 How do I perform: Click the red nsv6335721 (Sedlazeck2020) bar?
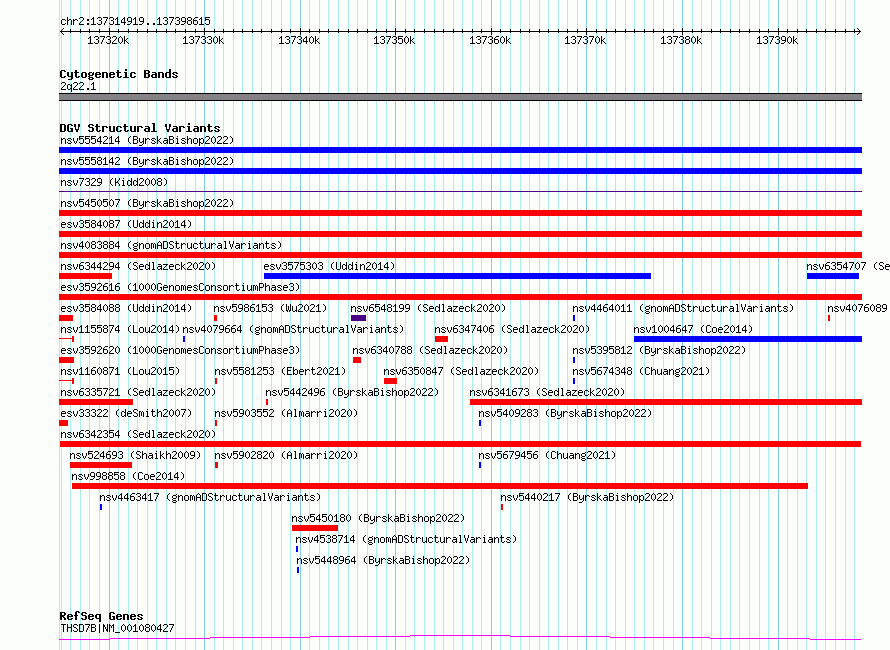(96, 402)
